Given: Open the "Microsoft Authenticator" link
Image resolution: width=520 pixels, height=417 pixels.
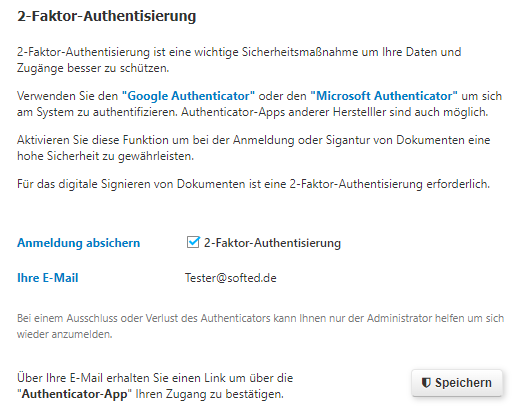Looking at the screenshot, I should click(384, 96).
